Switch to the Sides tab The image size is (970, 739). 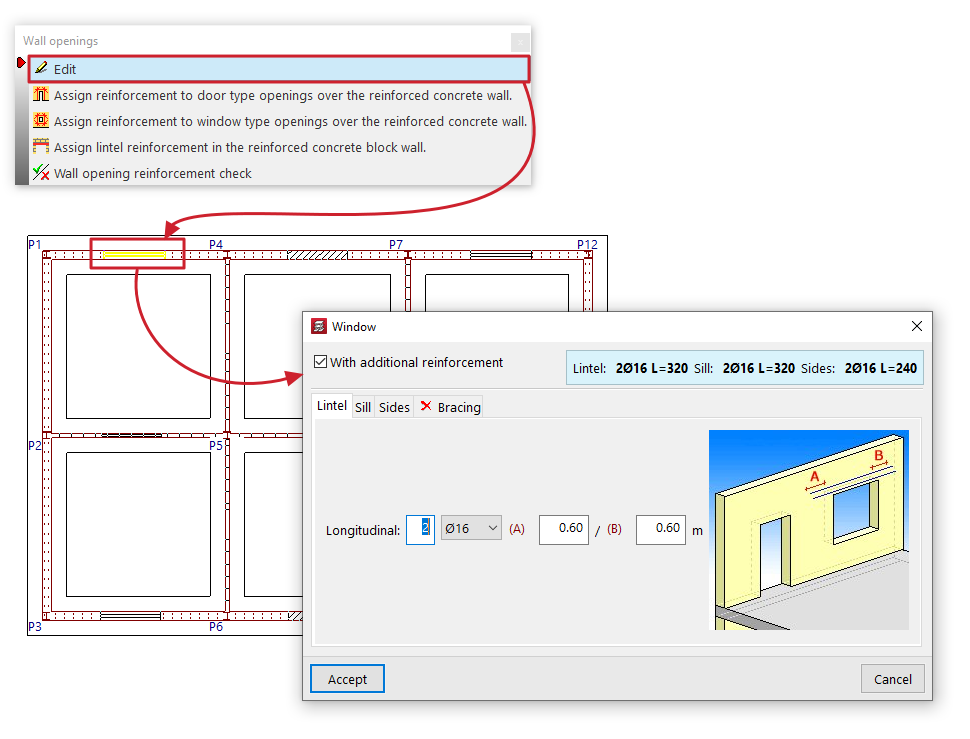pos(394,407)
